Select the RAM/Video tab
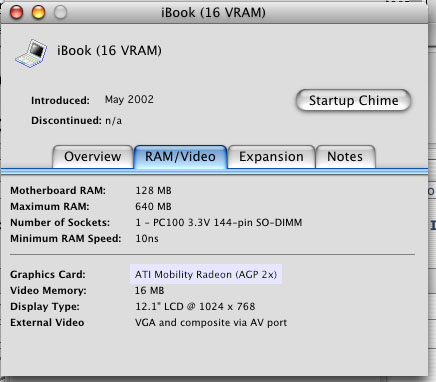 tap(180, 157)
